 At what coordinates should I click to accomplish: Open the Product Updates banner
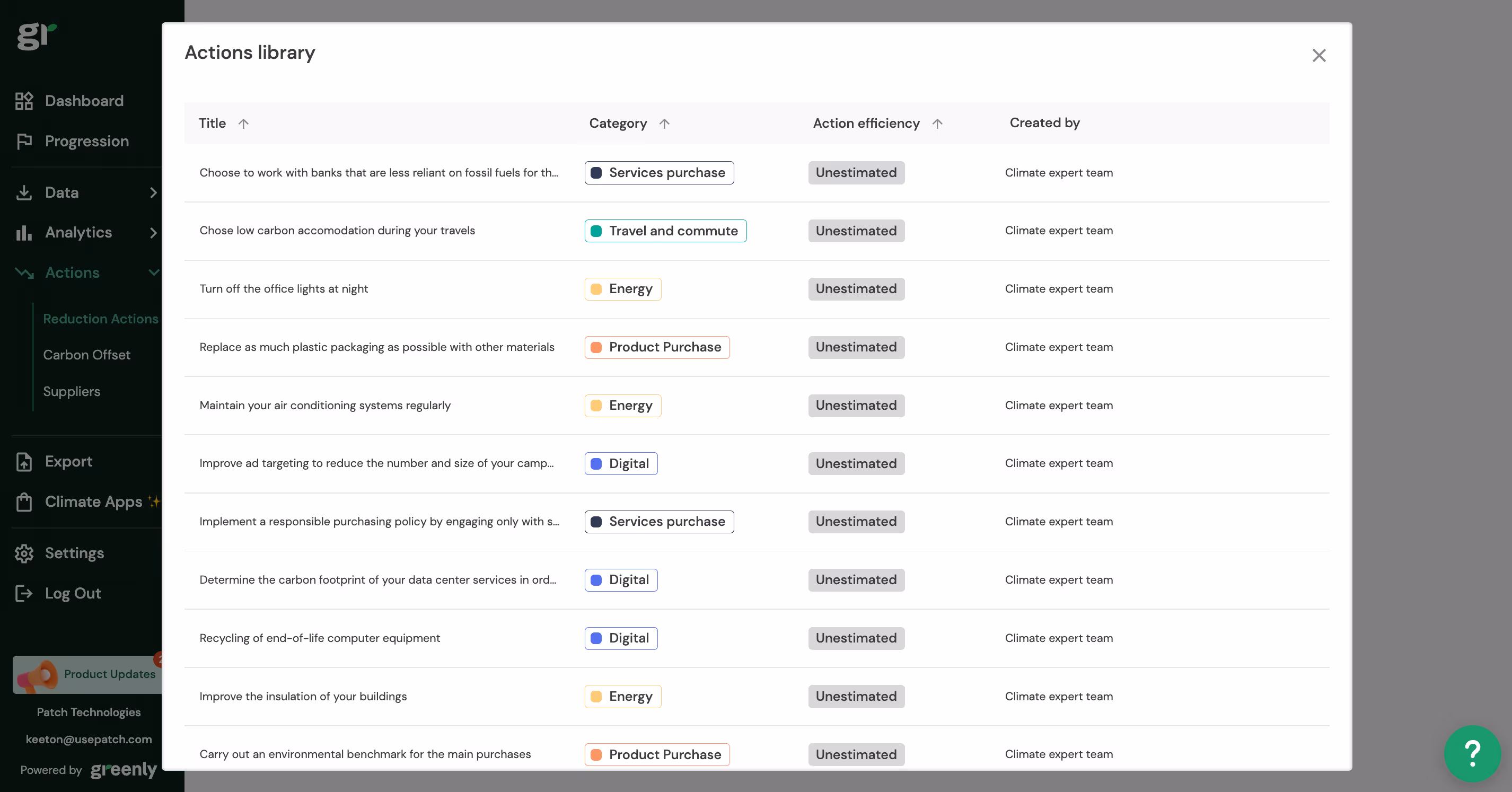point(87,675)
